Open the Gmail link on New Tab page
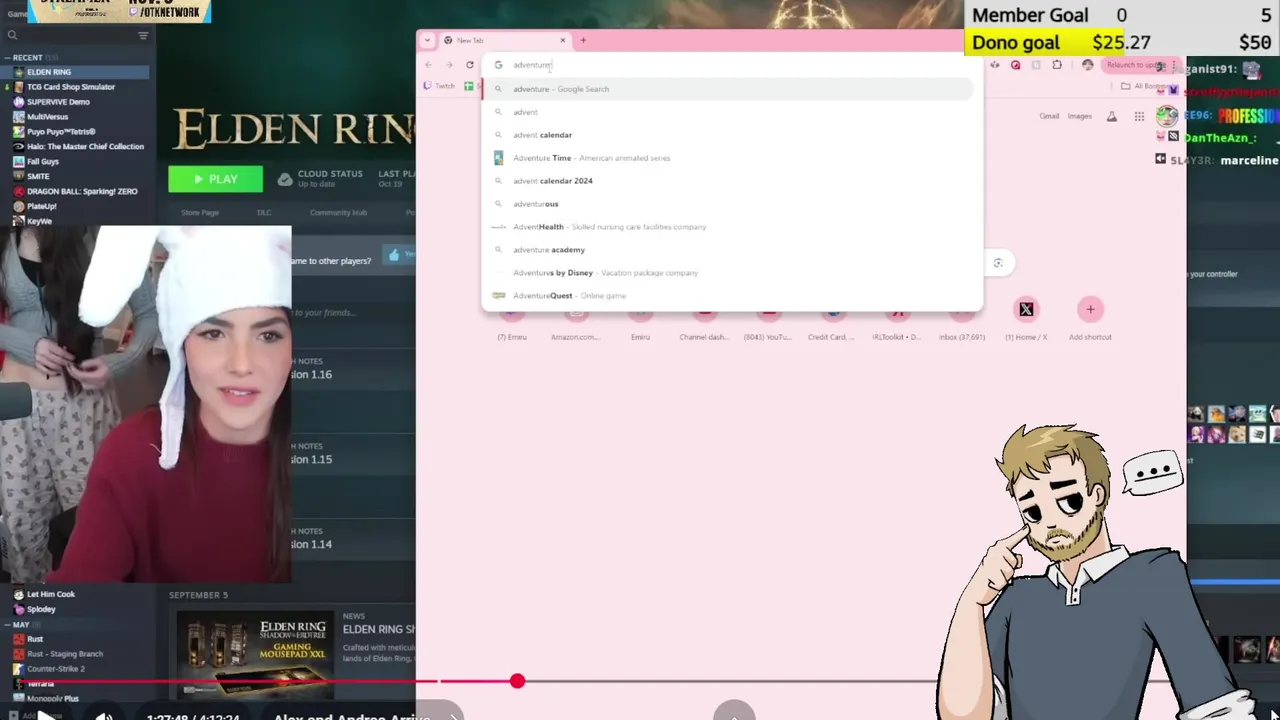Image resolution: width=1280 pixels, height=720 pixels. [1049, 116]
